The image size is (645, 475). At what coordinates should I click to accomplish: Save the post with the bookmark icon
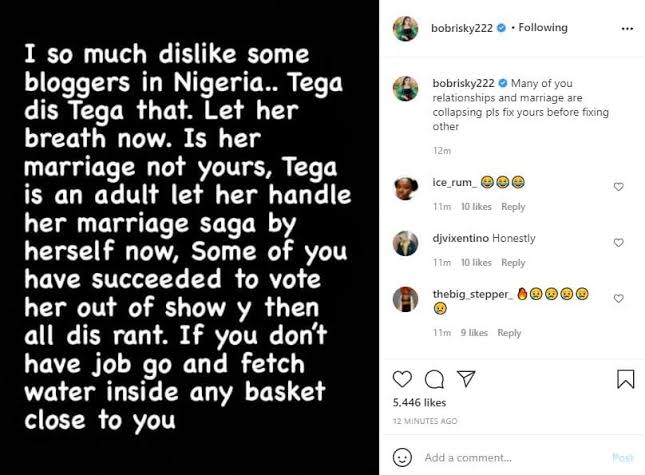[x=625, y=378]
